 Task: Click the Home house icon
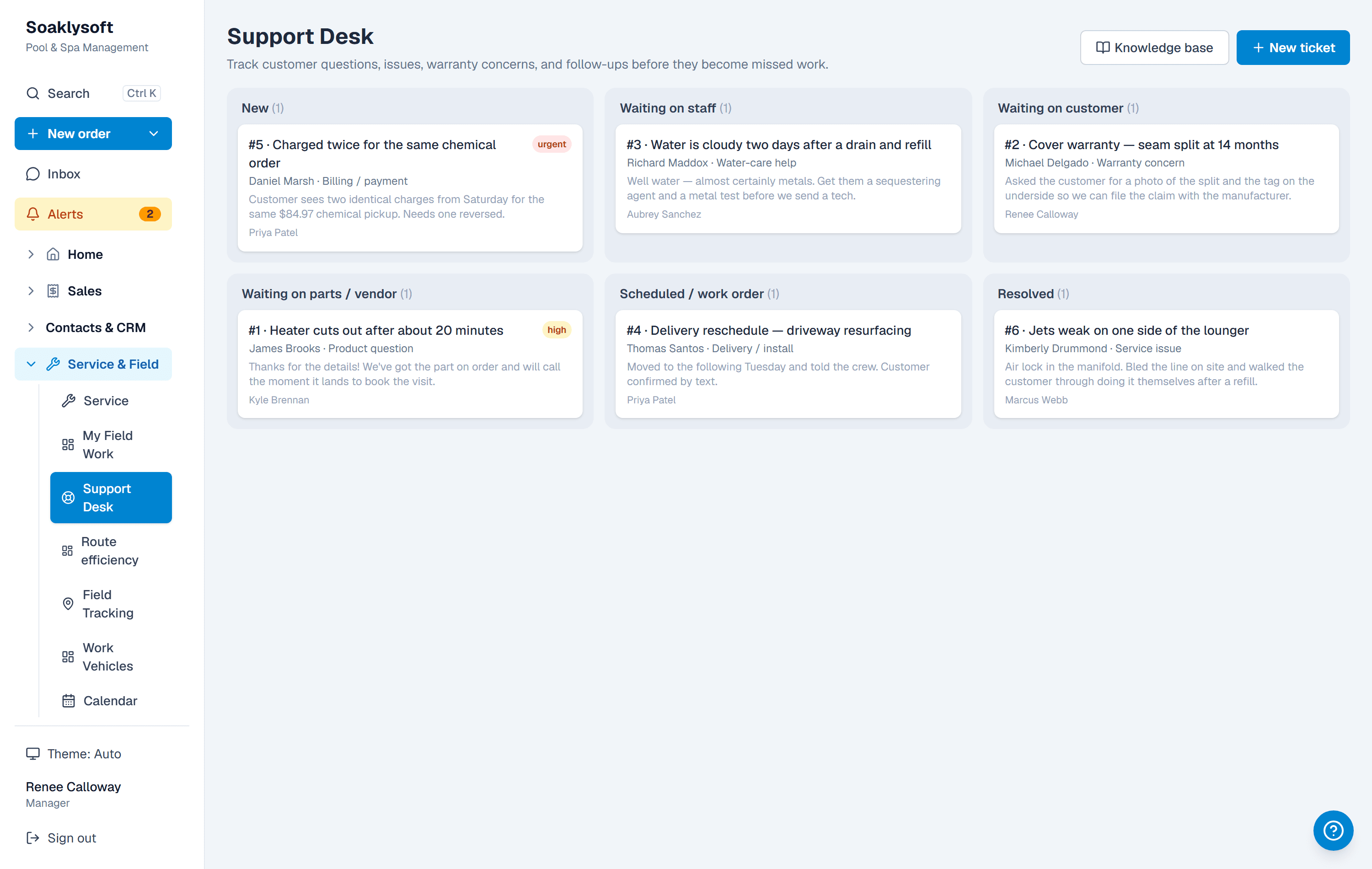pyautogui.click(x=53, y=254)
